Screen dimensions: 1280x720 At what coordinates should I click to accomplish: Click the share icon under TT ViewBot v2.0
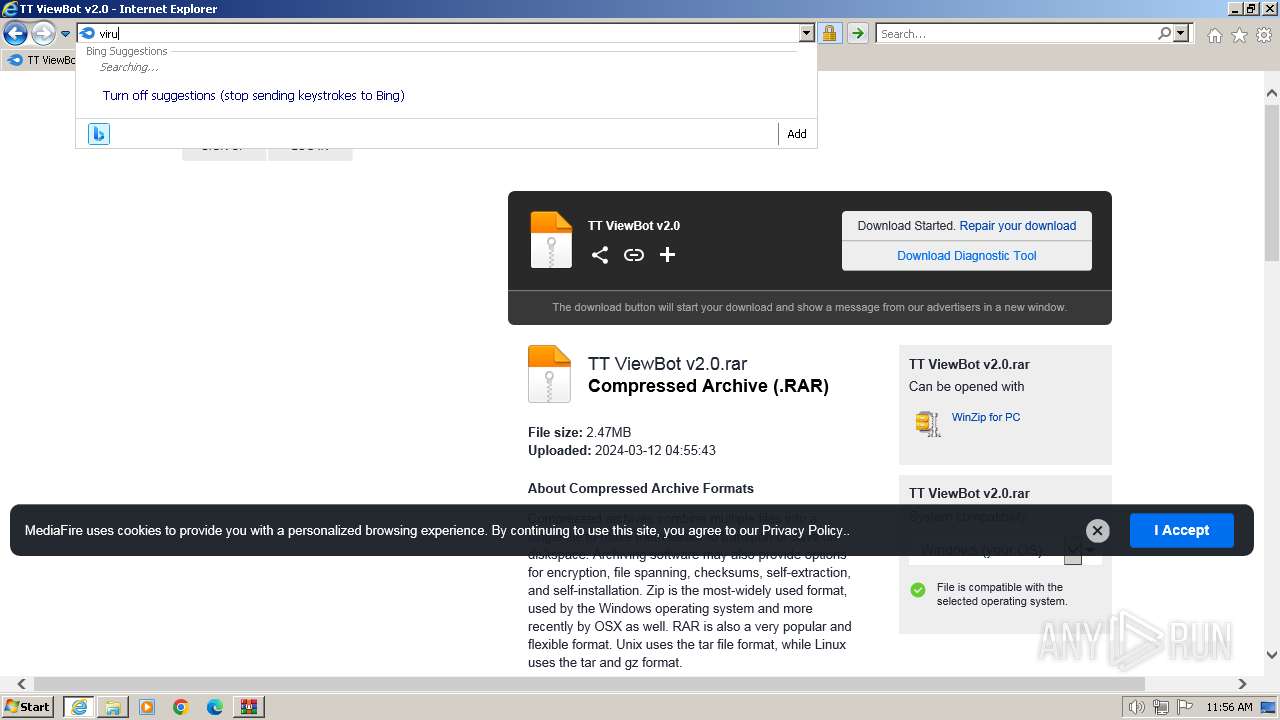pyautogui.click(x=600, y=255)
